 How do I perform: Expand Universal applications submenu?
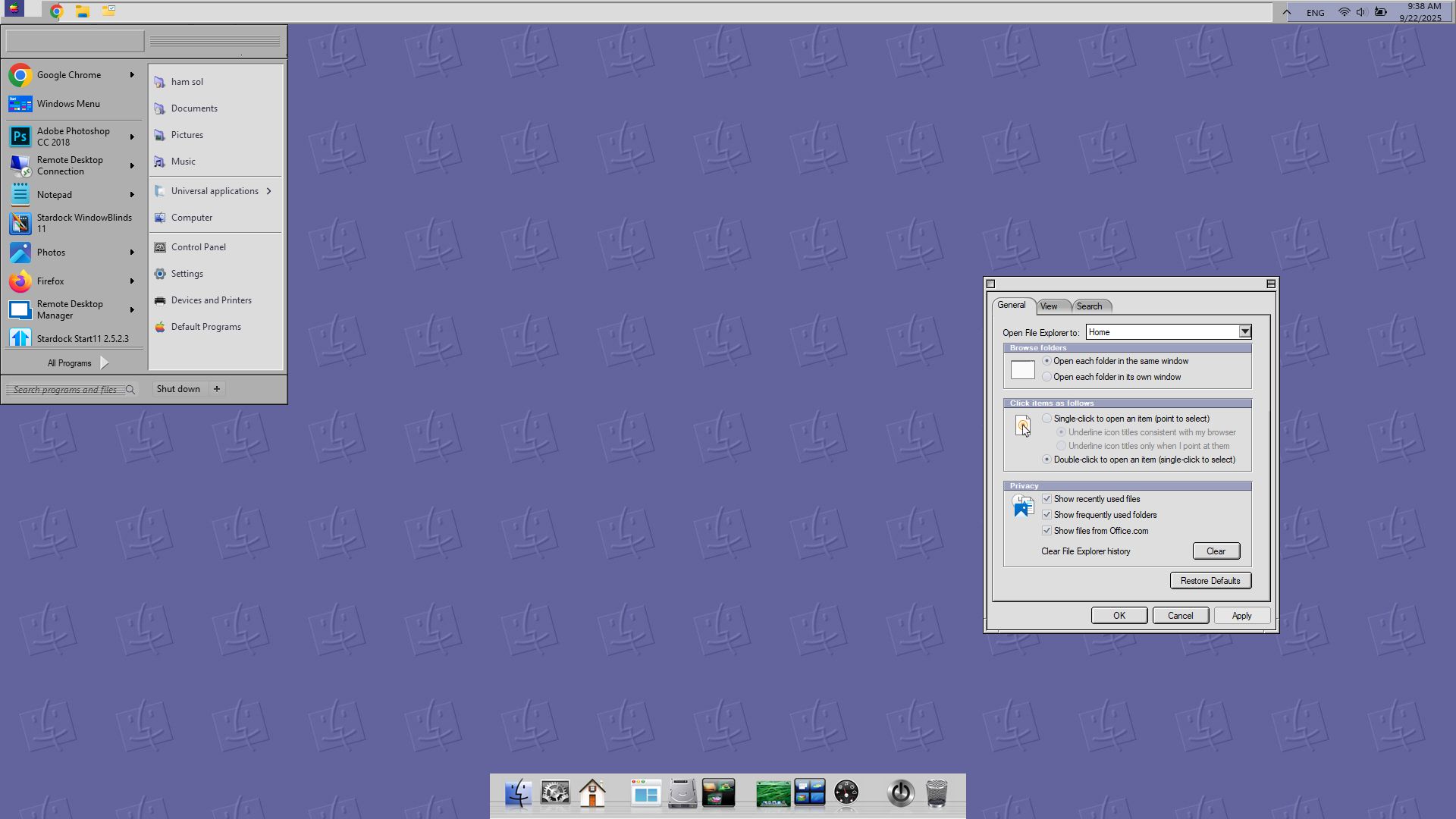tap(214, 191)
